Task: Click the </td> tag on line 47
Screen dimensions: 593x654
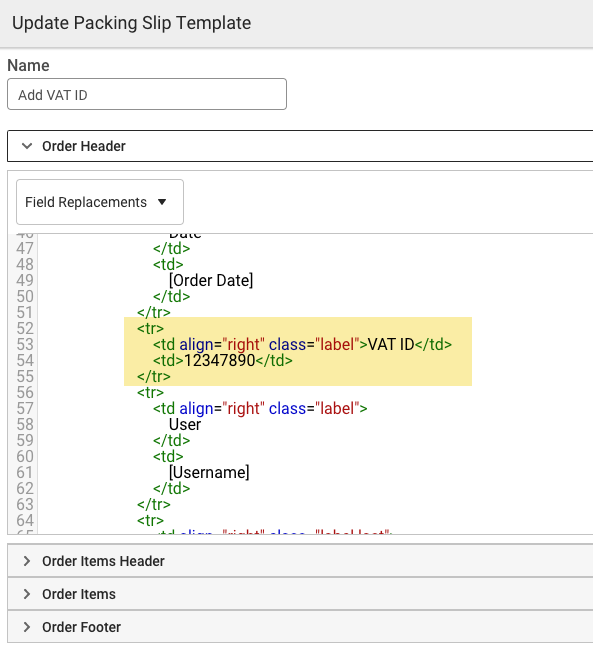Action: pos(171,249)
